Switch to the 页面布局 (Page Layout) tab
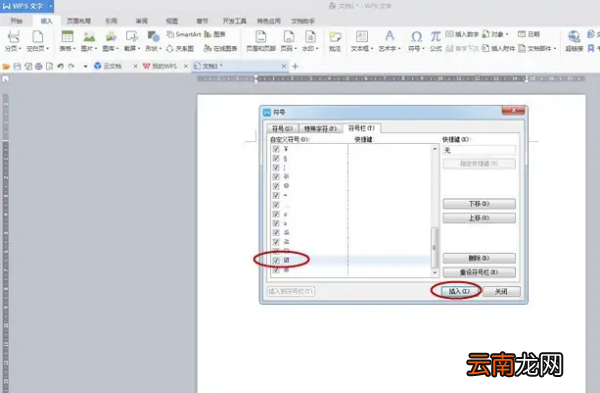Screen dimensions: 600x393 [x=79, y=21]
